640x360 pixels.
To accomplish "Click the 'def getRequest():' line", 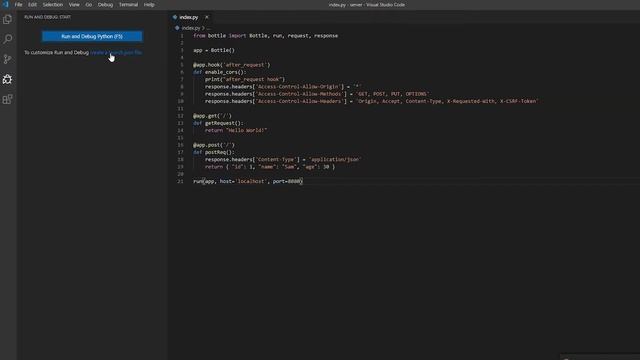I will pos(218,123).
